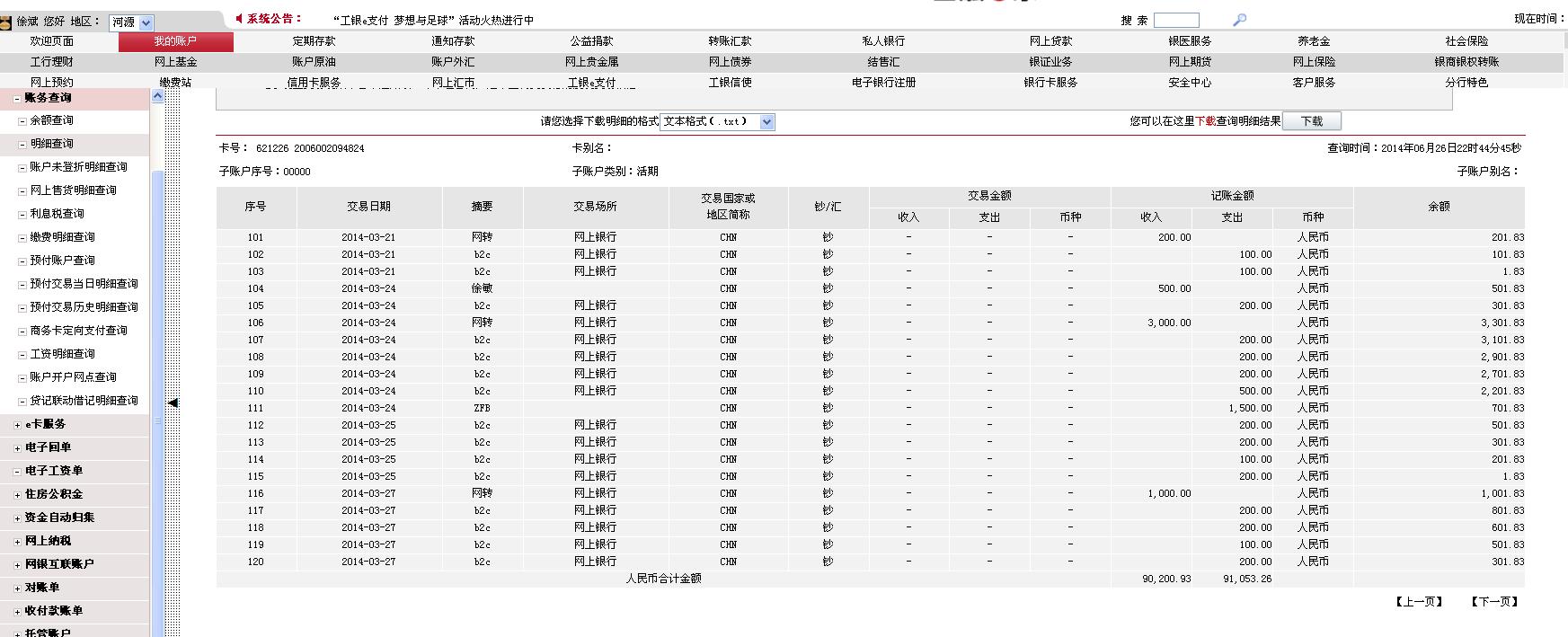Expand the 网银互联账户 section
The image size is (1568, 637).
click(18, 564)
